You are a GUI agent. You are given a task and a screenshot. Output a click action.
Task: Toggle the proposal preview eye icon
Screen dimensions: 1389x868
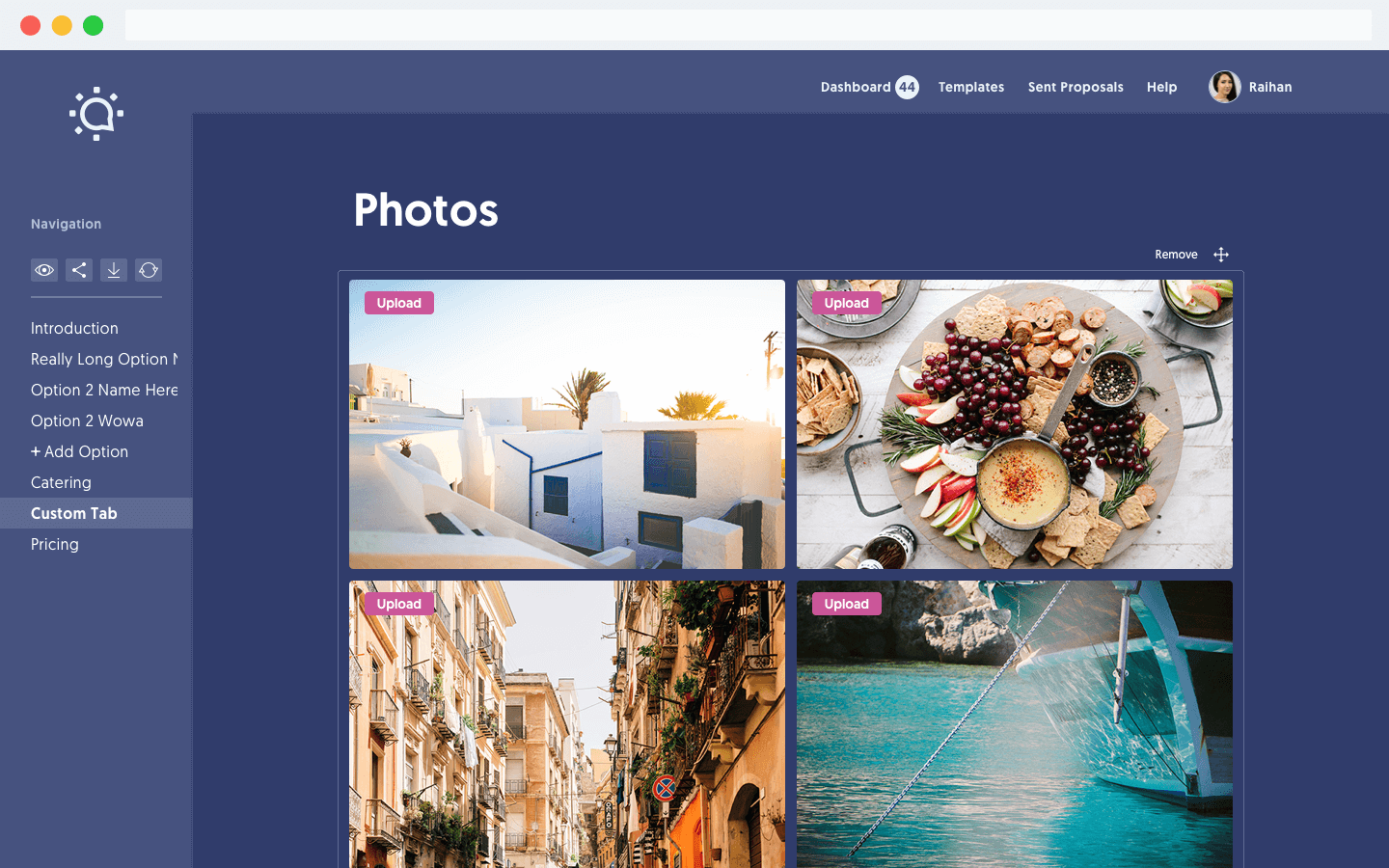[44, 270]
